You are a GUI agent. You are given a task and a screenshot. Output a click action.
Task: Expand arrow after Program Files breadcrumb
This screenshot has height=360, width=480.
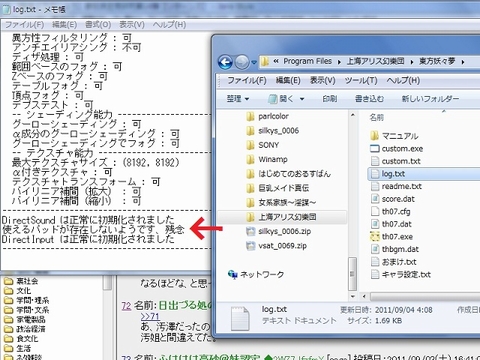click(339, 62)
